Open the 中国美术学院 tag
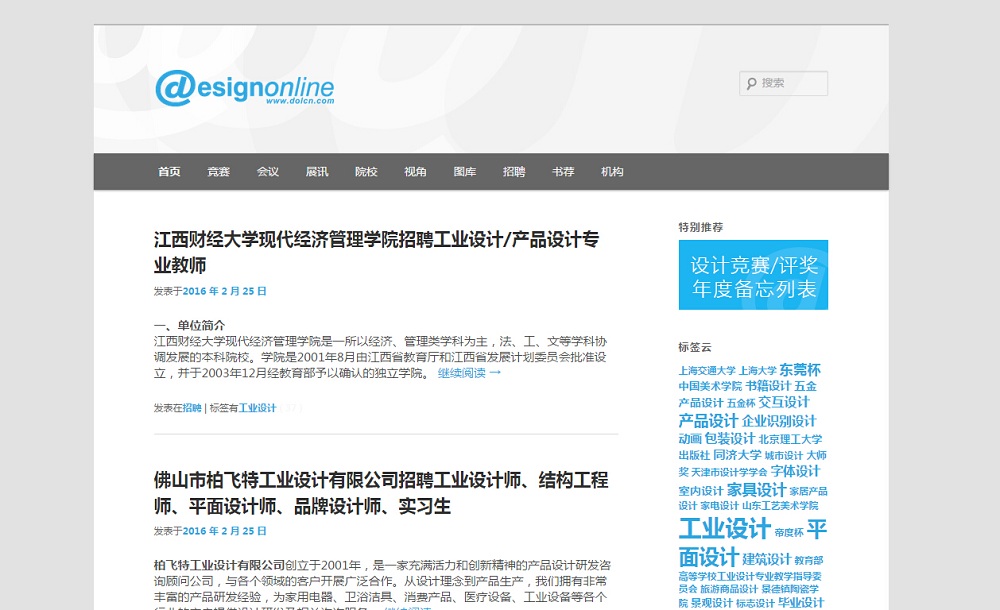 coord(710,386)
